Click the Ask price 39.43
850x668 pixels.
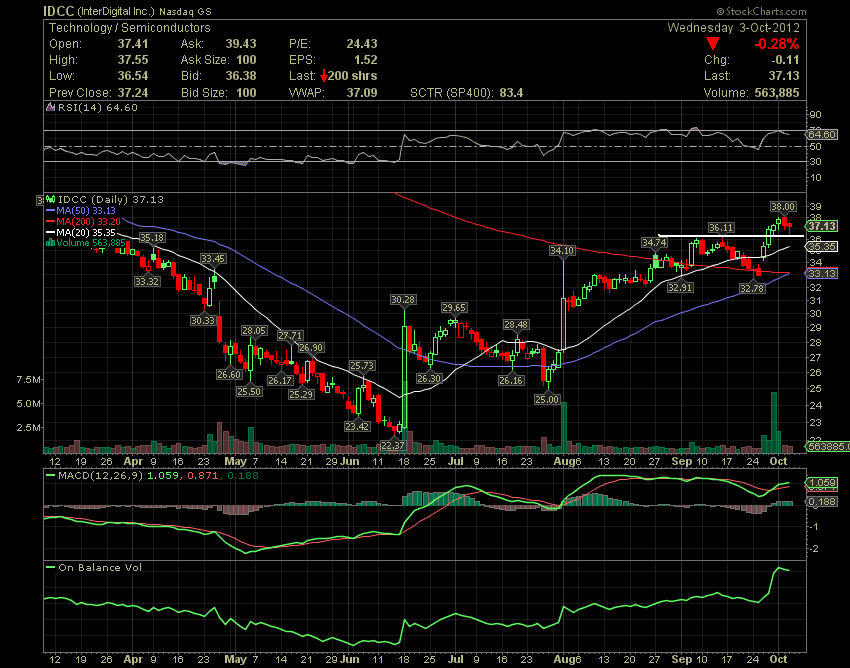[x=241, y=44]
